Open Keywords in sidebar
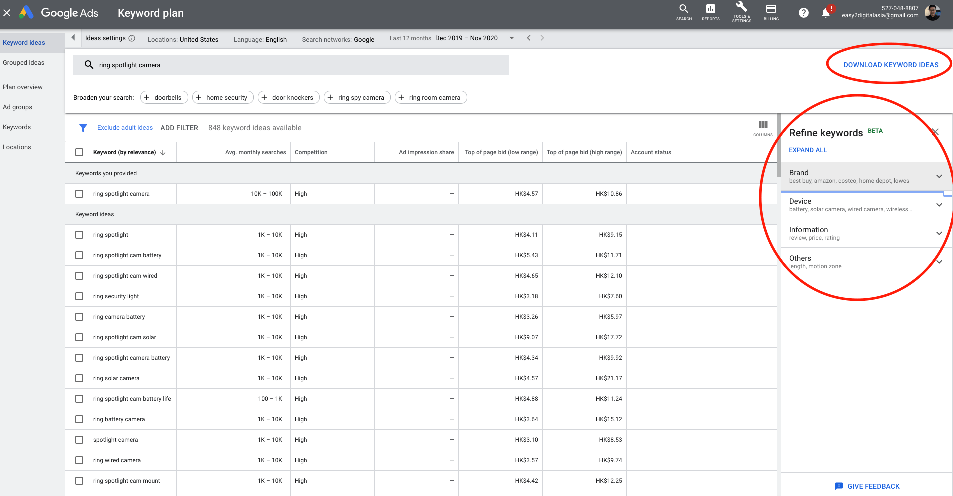This screenshot has height=496, width=953. [x=17, y=127]
